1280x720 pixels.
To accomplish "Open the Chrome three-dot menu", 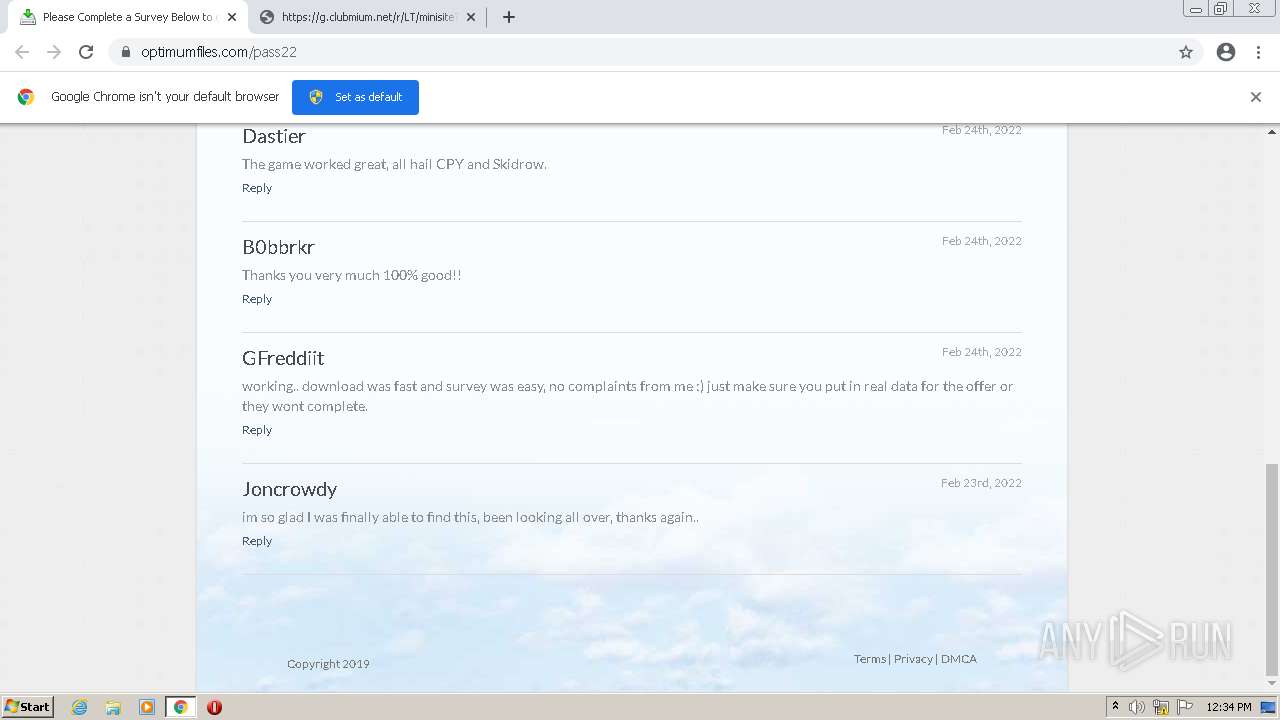I will (1258, 52).
